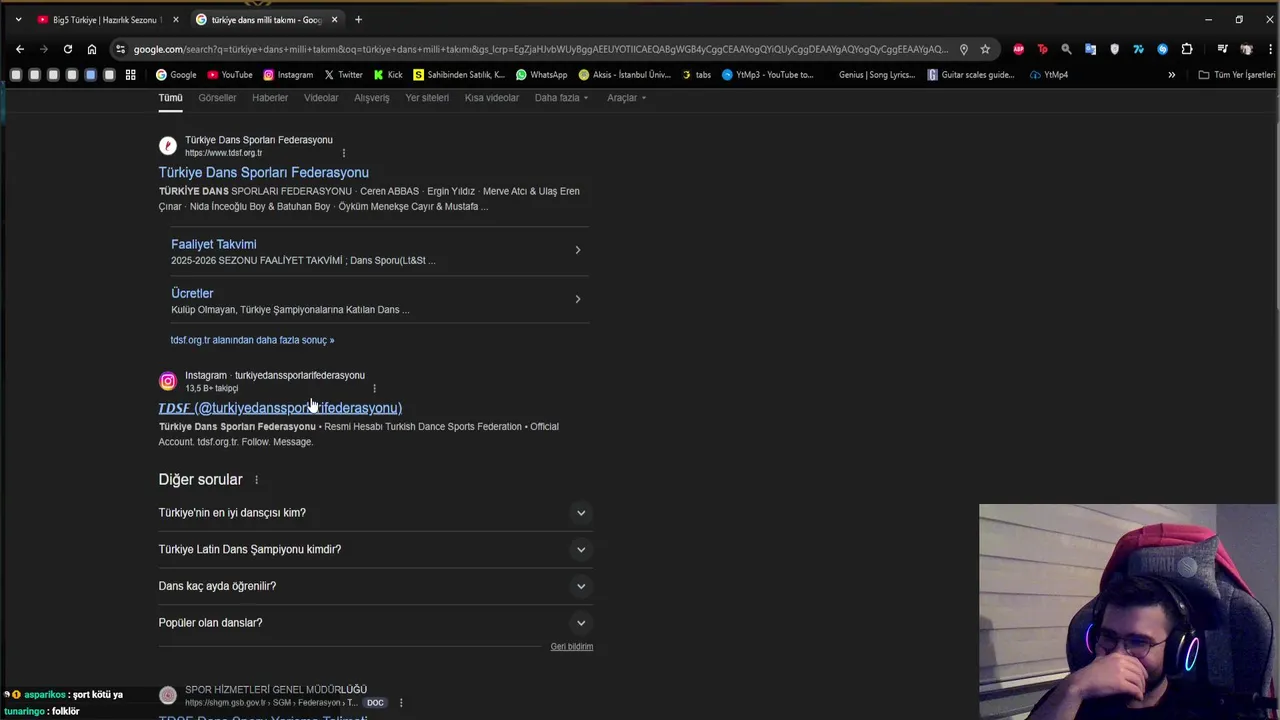1280x720 pixels.
Task: Open the browser home page
Action: point(91,49)
